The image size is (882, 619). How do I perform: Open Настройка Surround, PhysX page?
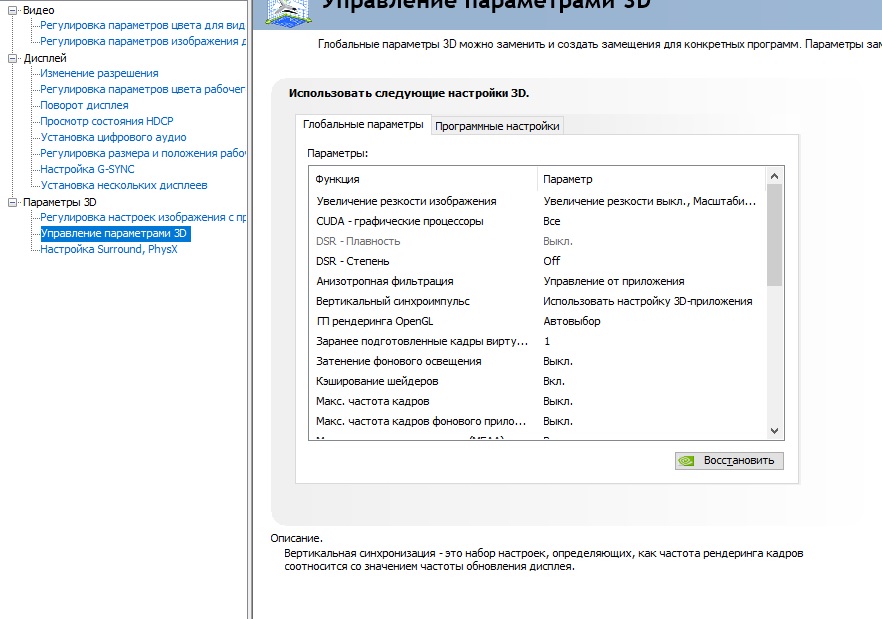109,249
